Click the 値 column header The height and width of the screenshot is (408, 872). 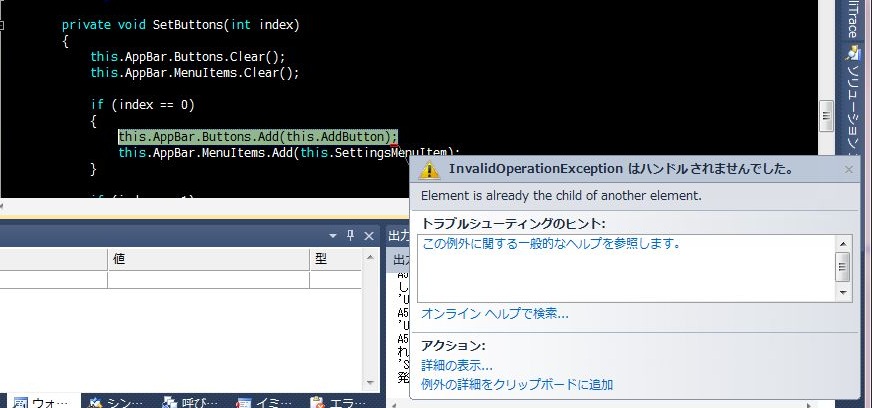[118, 258]
